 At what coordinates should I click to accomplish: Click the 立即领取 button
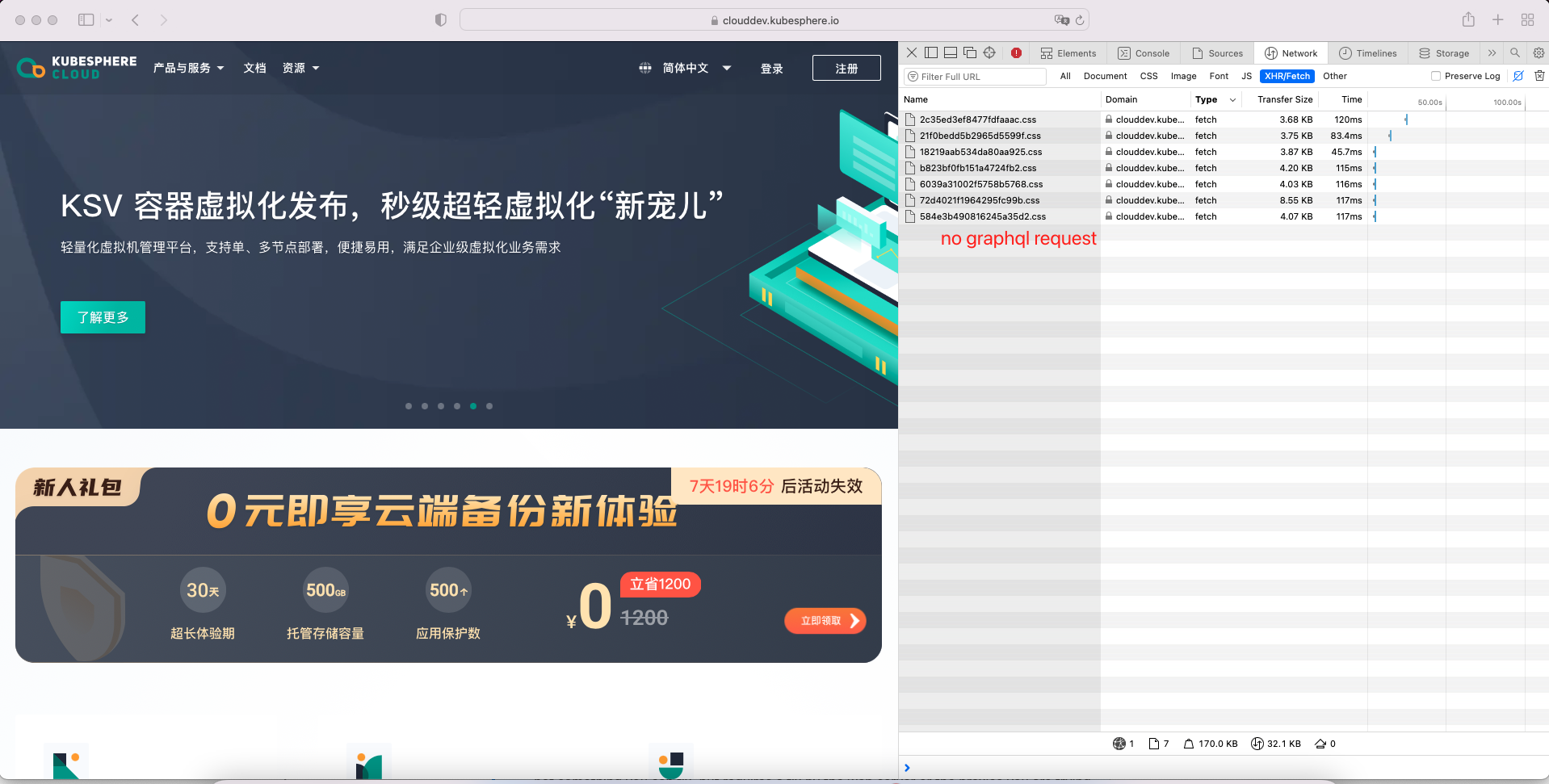click(825, 621)
